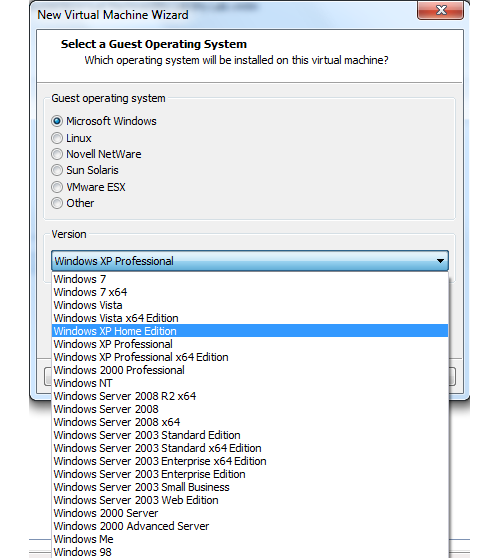Screen dimensions: 500x558
Task: Select Windows 98 at list bottom
Action: coord(250,552)
